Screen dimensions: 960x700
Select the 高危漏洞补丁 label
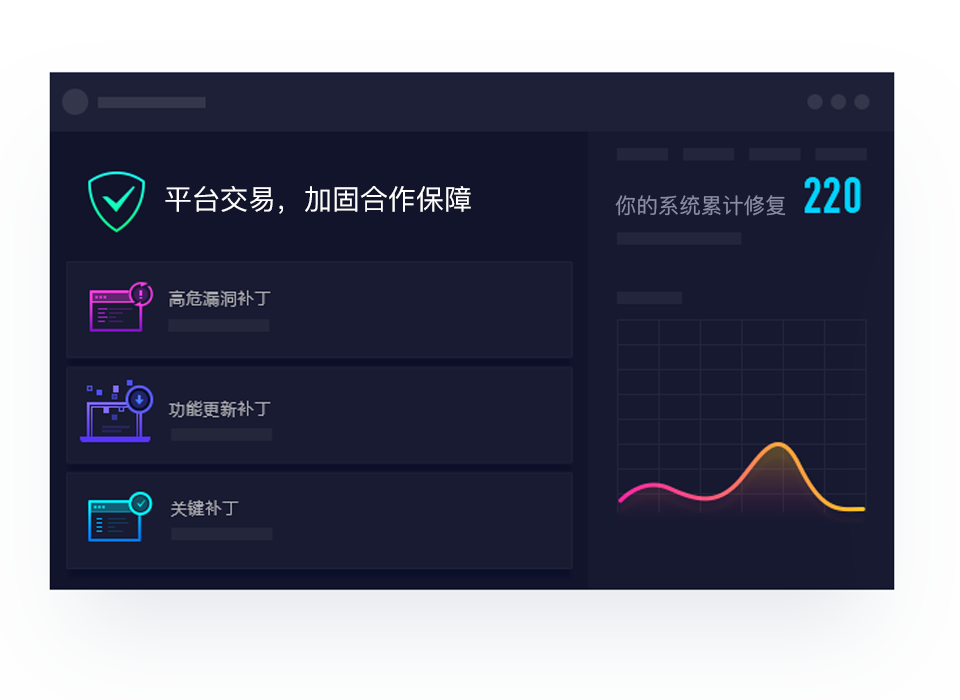pyautogui.click(x=219, y=299)
